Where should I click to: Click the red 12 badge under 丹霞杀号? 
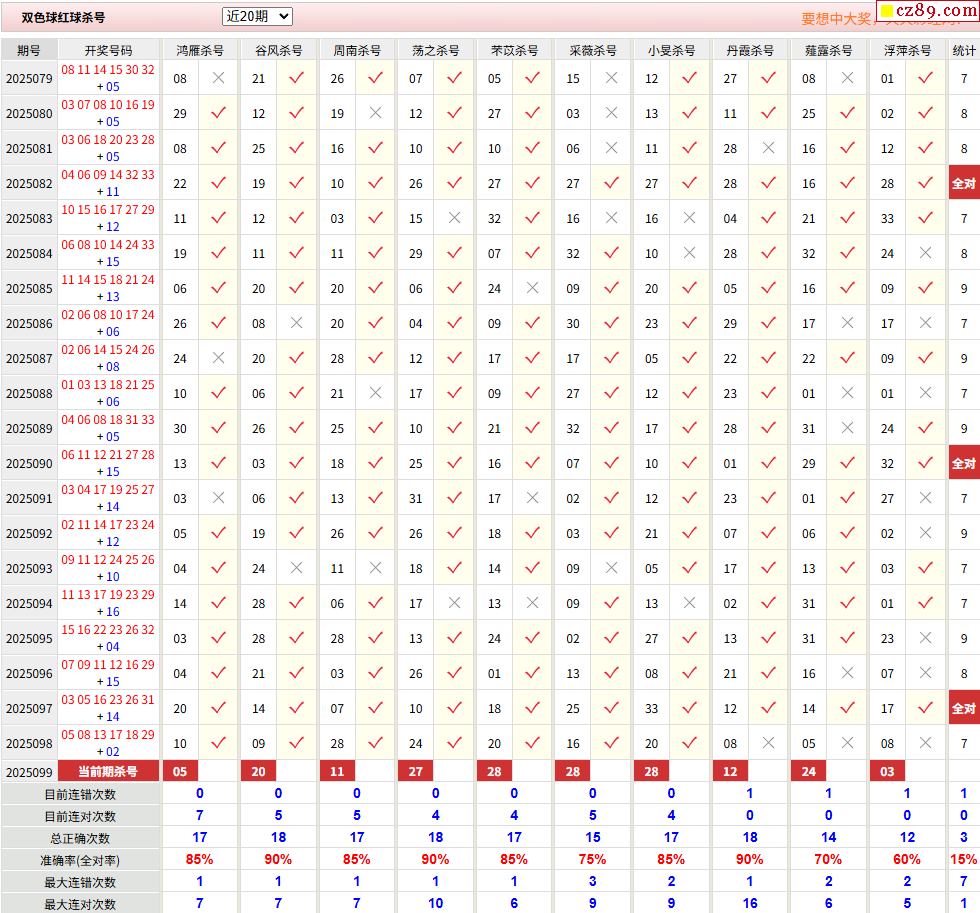(x=730, y=772)
